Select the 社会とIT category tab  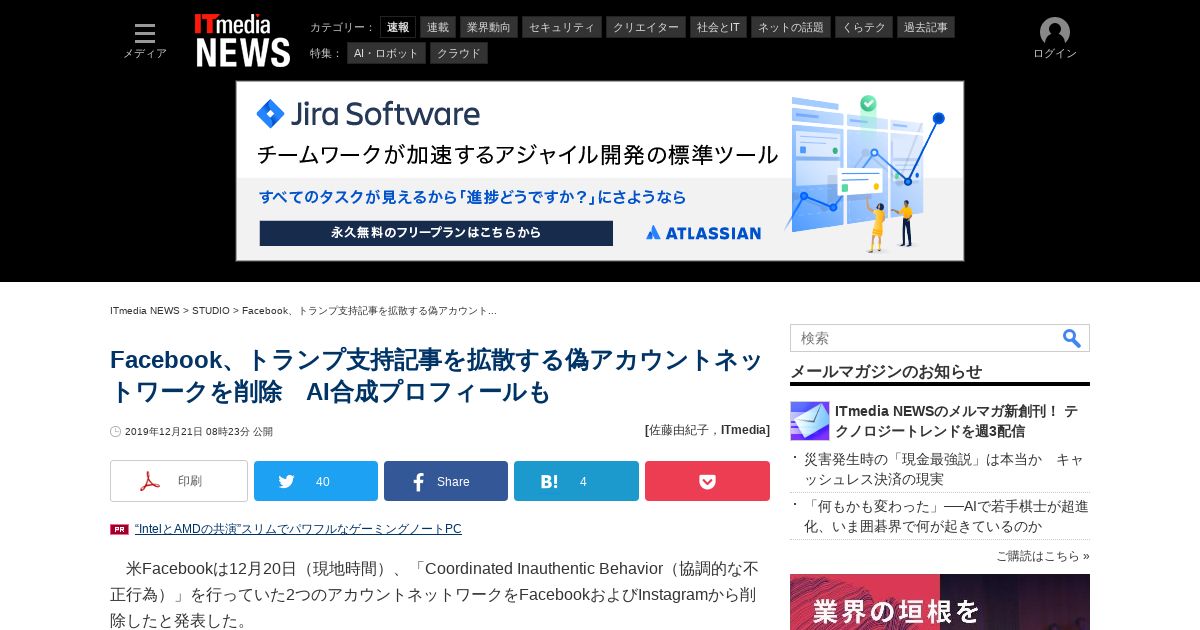point(718,27)
